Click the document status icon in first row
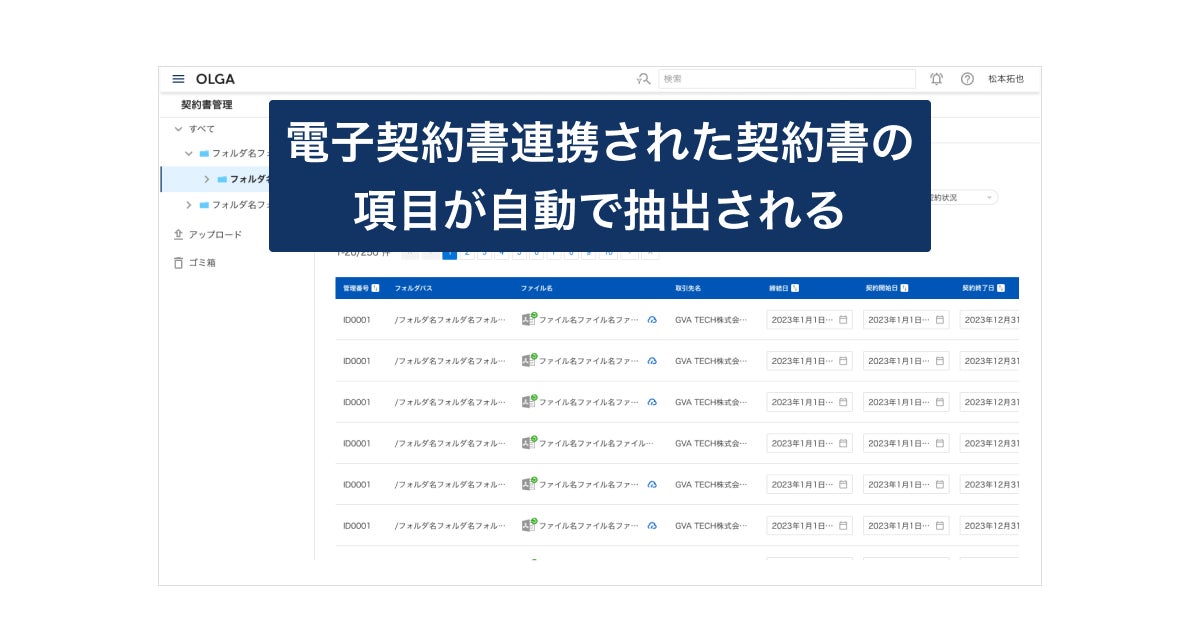Viewport: 1200px width, 630px height. 529,319
